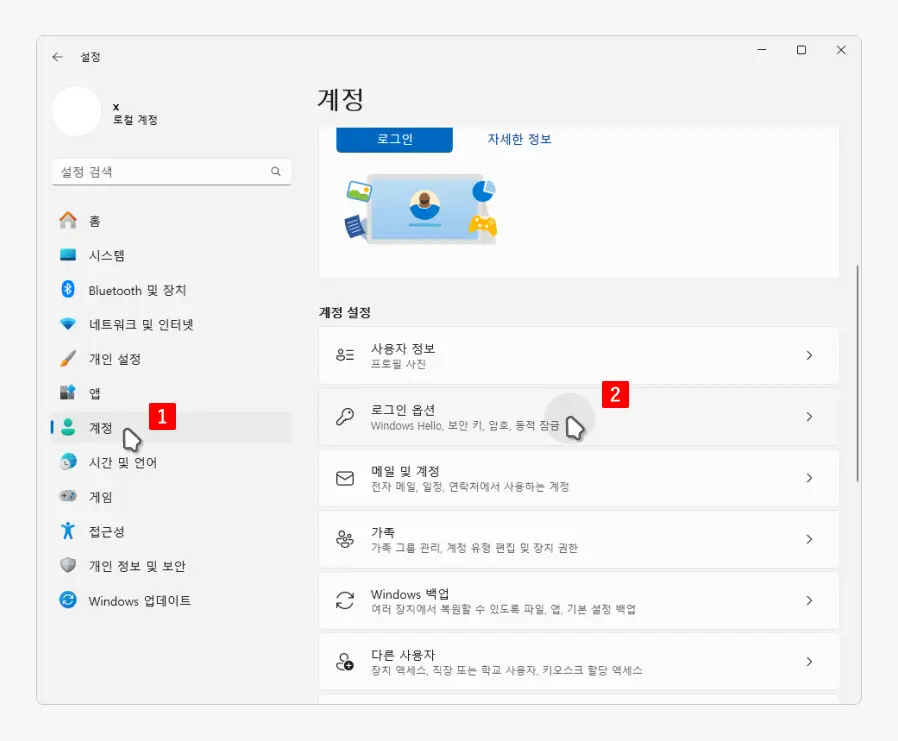
Task: Select 개인 설정 category
Action: (x=171, y=358)
